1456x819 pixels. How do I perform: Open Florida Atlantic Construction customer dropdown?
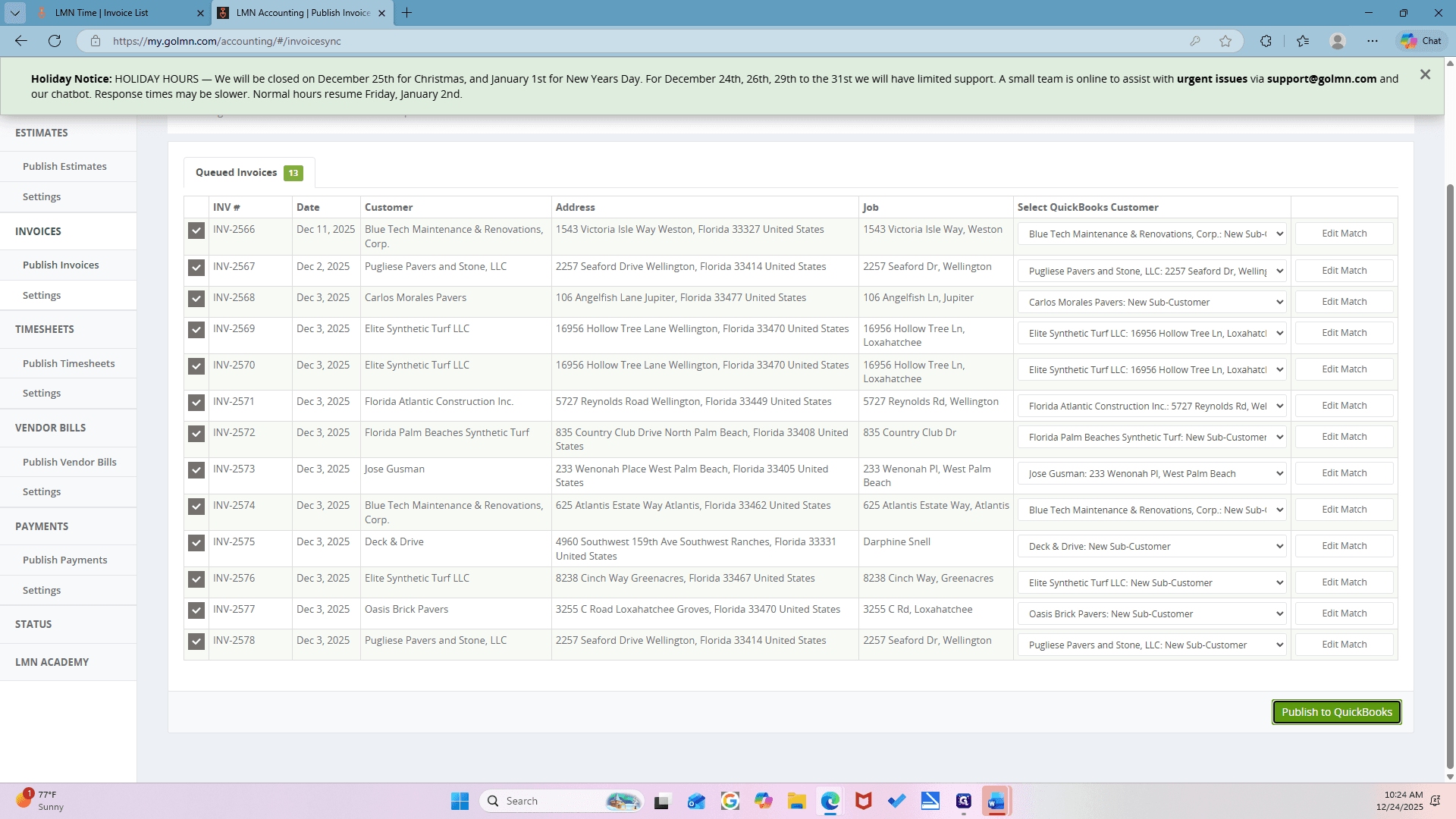click(x=1152, y=406)
